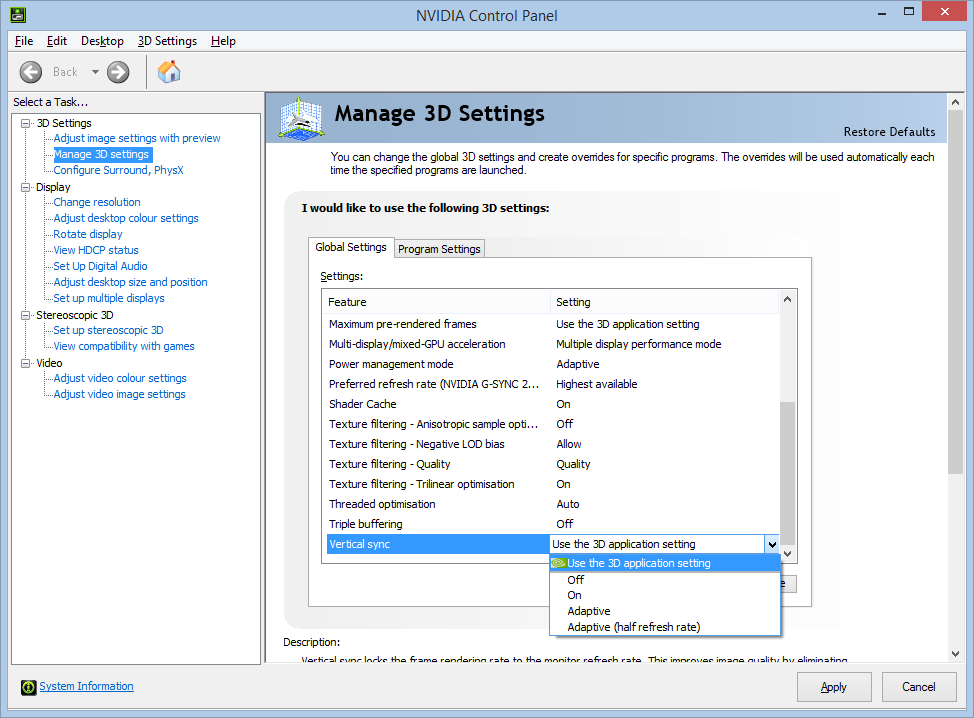Select Multi-display/mixed-GPU acceleration row

click(552, 344)
